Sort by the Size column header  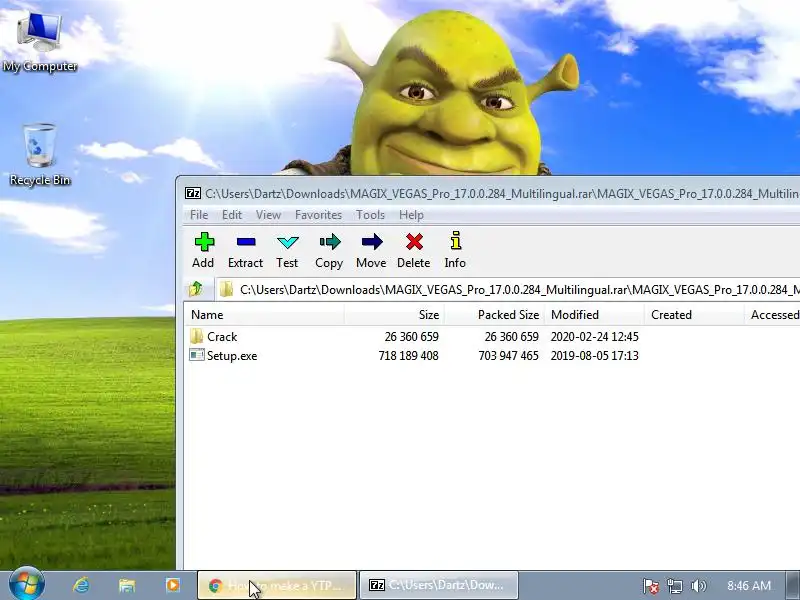point(393,315)
